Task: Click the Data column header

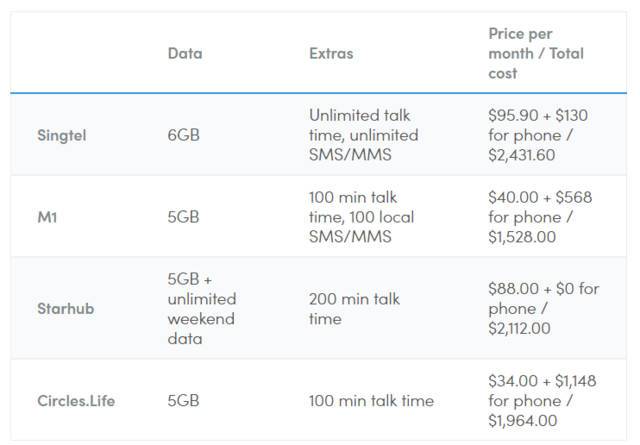Action: [183, 53]
